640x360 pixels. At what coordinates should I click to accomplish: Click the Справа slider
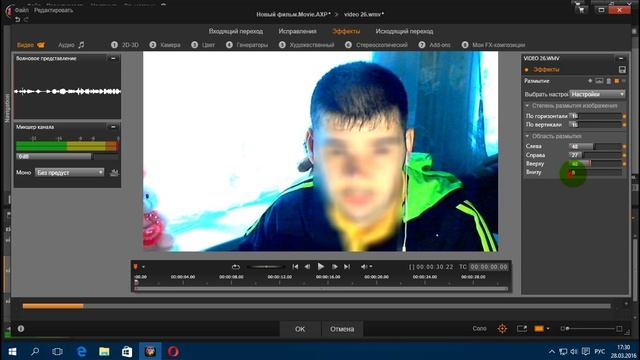(x=595, y=155)
